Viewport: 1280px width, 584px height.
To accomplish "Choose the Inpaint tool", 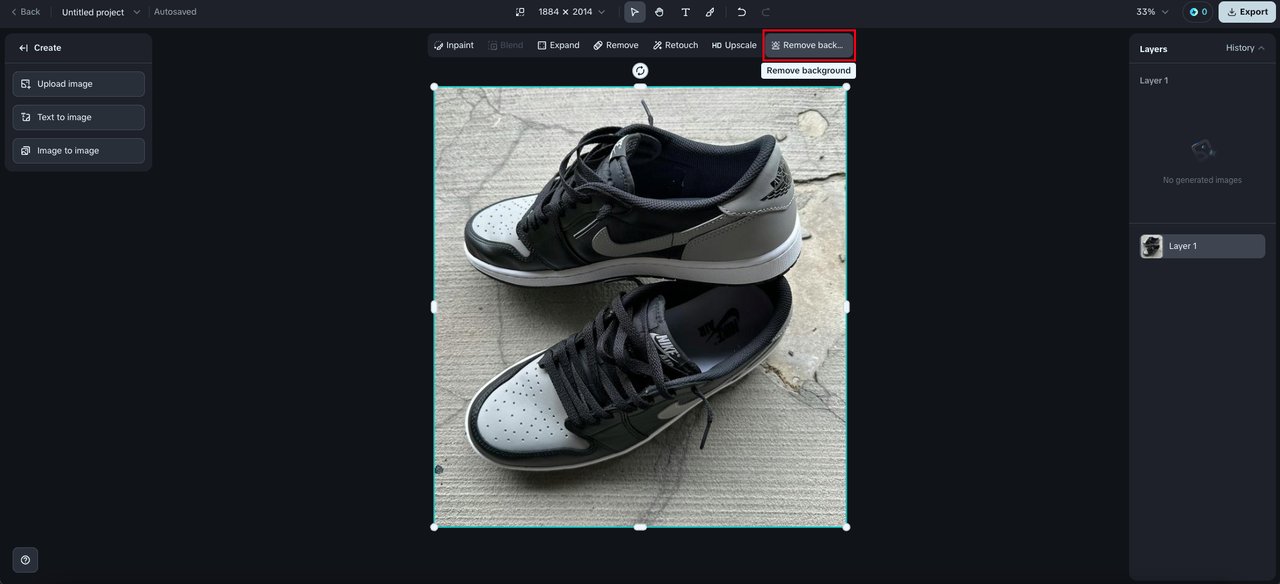I will click(x=454, y=45).
